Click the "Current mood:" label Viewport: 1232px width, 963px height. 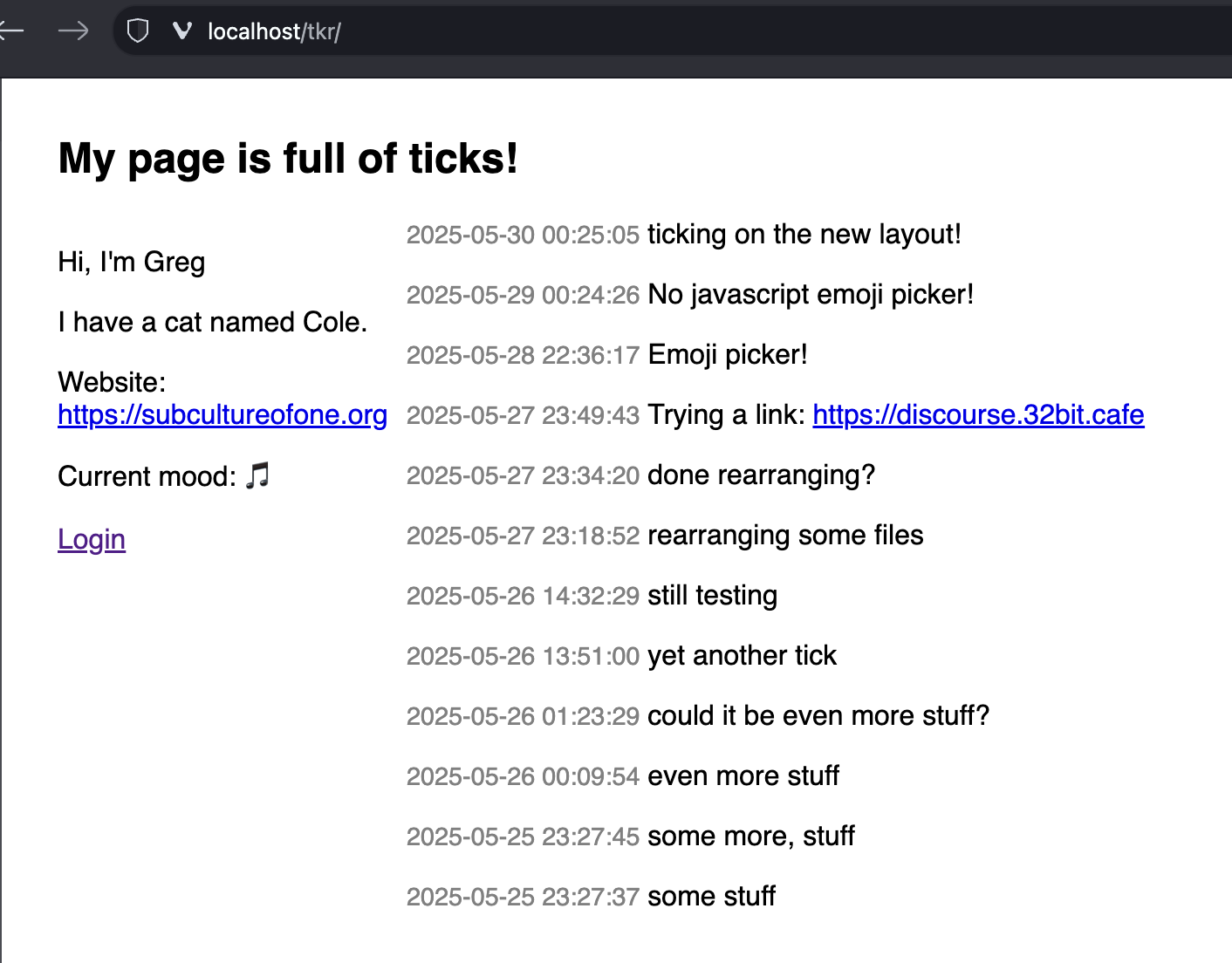tap(147, 476)
